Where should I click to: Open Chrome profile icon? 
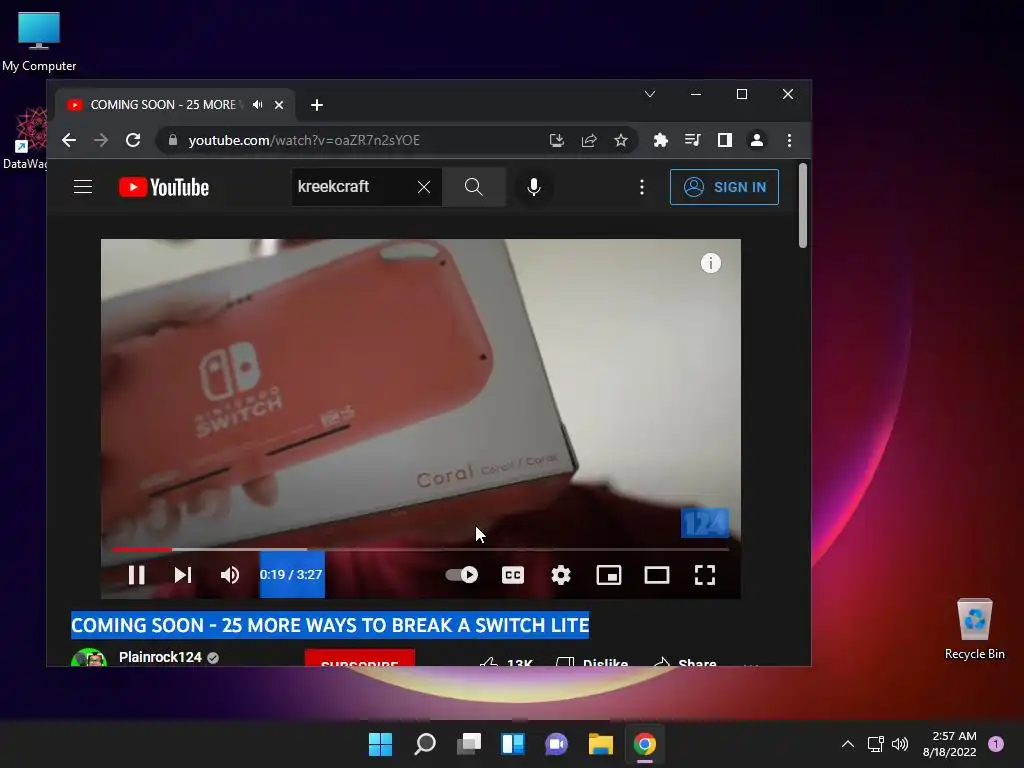(x=757, y=140)
